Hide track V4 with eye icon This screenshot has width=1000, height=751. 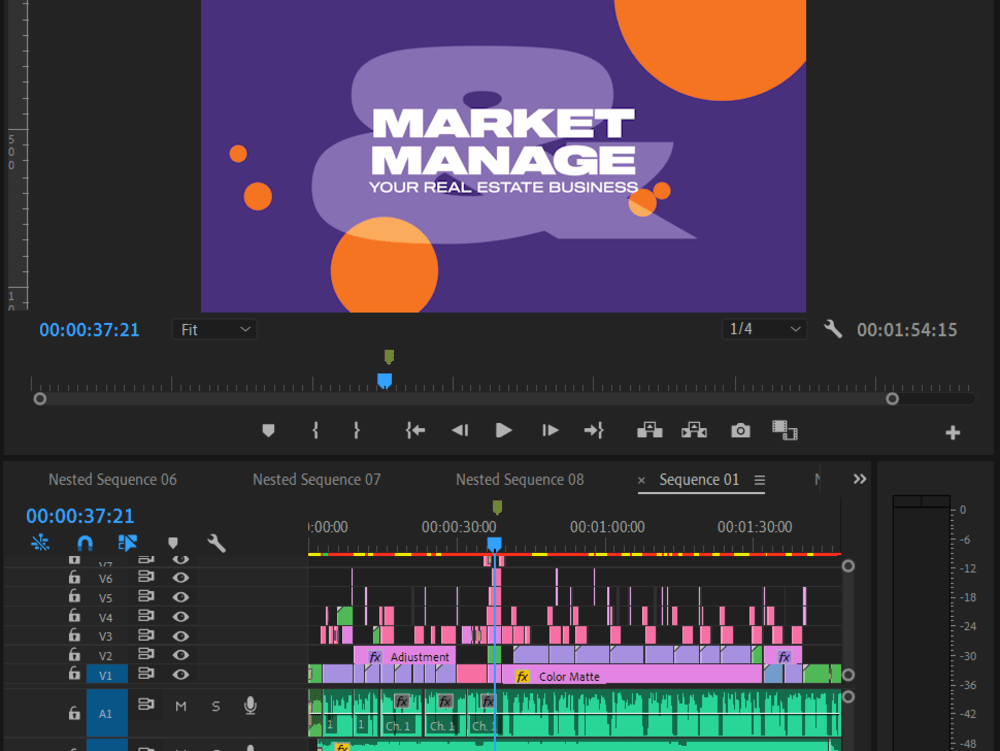[x=180, y=616]
